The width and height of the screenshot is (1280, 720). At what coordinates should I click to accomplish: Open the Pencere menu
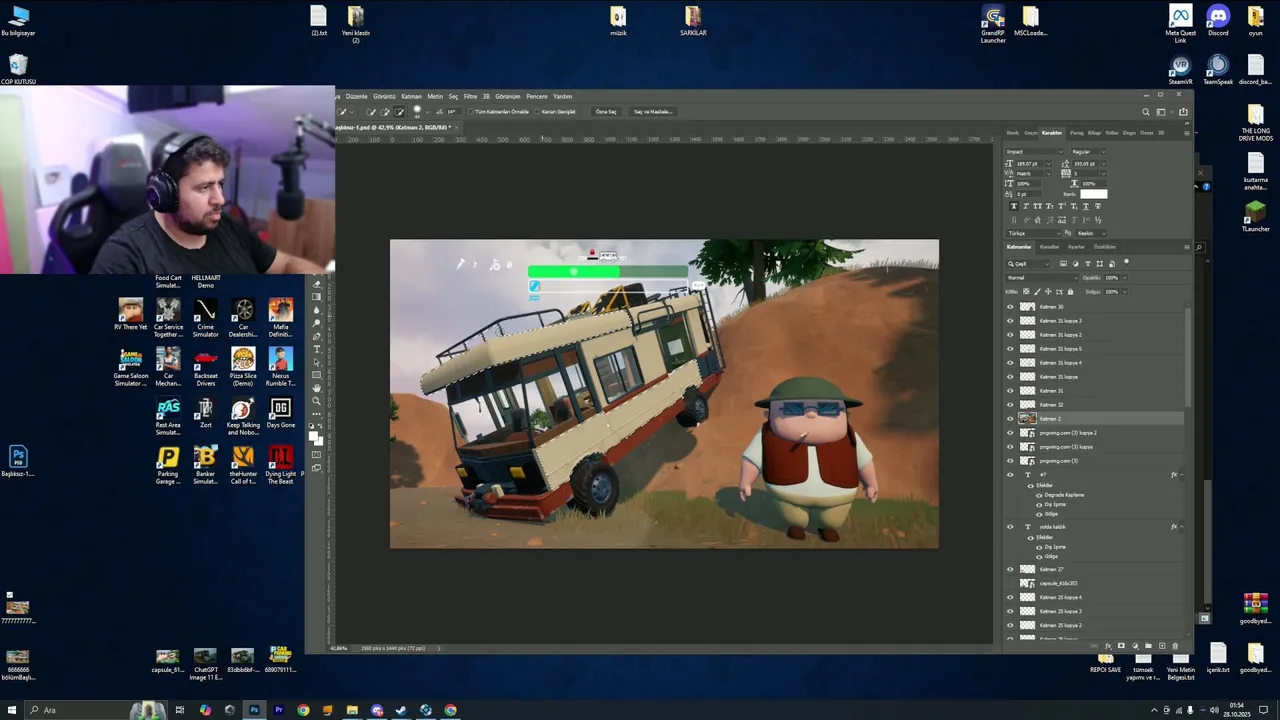(537, 96)
